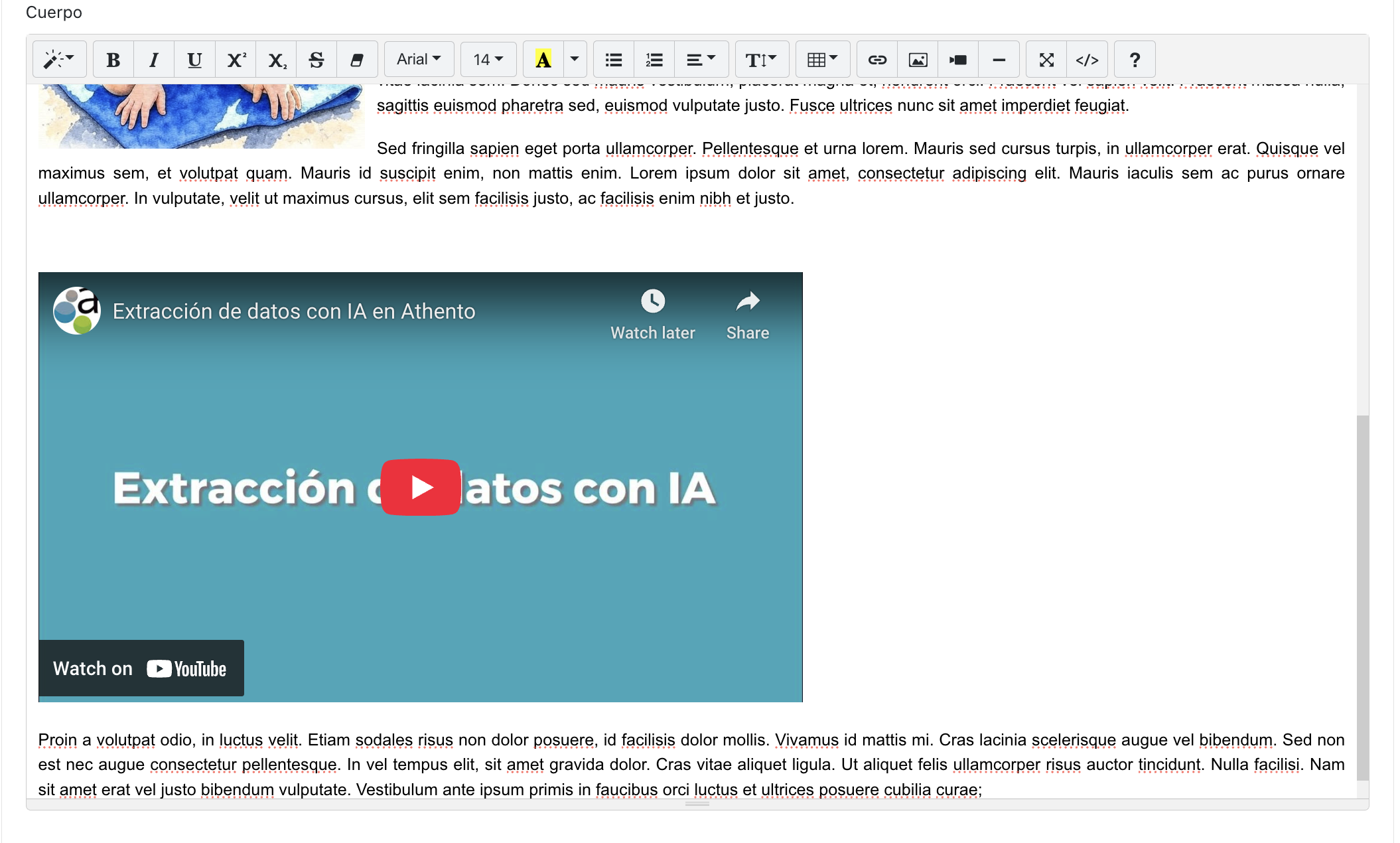
Task: Click Watch on YouTube link
Action: coord(141,668)
